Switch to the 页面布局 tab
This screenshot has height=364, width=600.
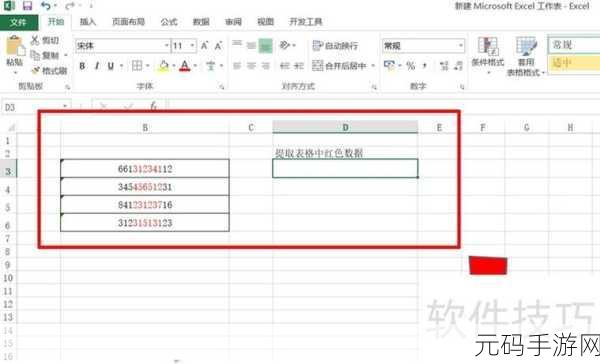coord(128,22)
